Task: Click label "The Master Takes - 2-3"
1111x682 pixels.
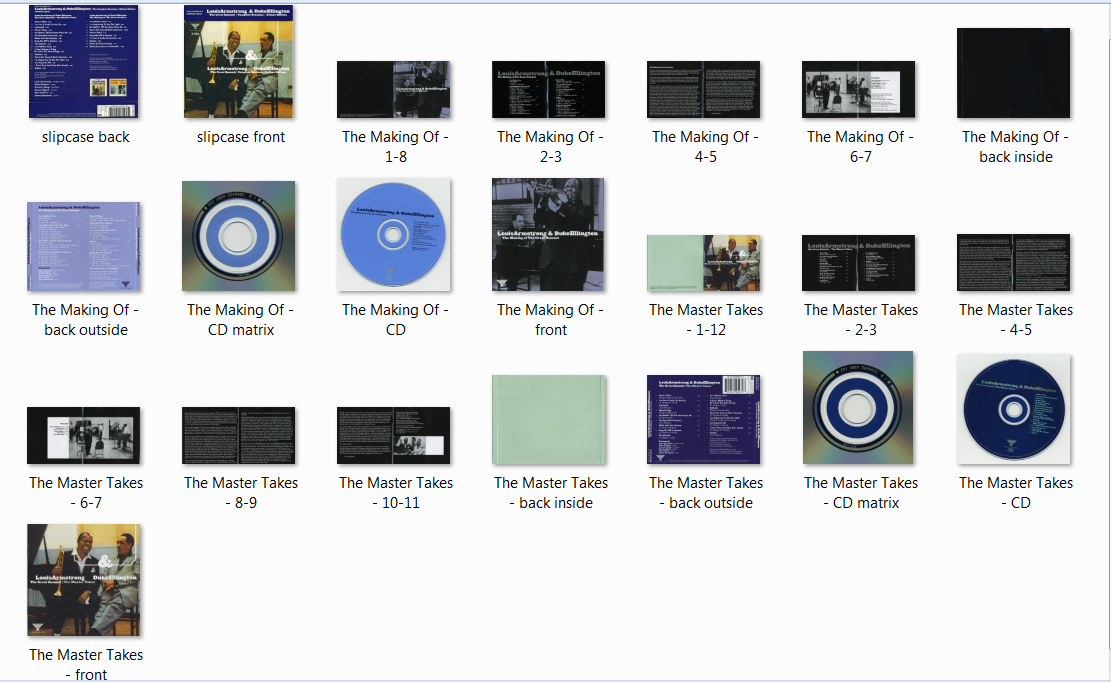Action: click(861, 319)
